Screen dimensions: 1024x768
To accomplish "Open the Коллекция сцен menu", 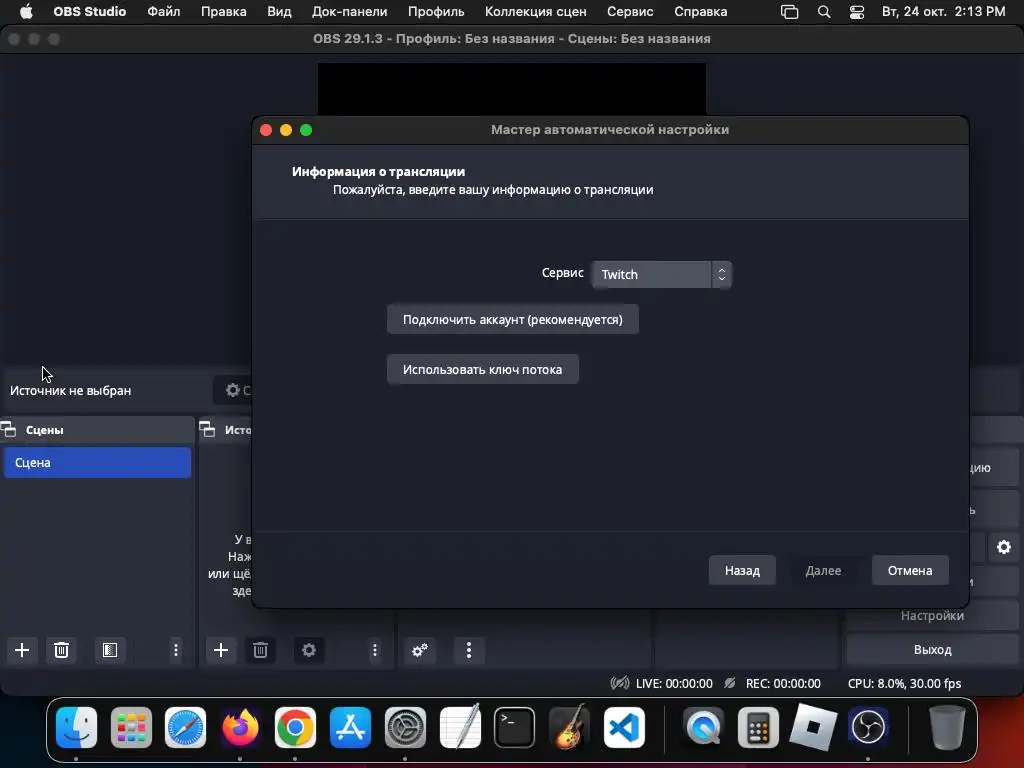I will 536,12.
